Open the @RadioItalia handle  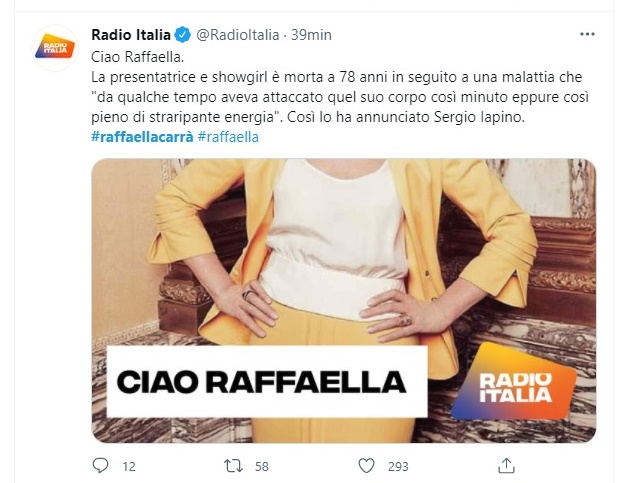tap(238, 35)
